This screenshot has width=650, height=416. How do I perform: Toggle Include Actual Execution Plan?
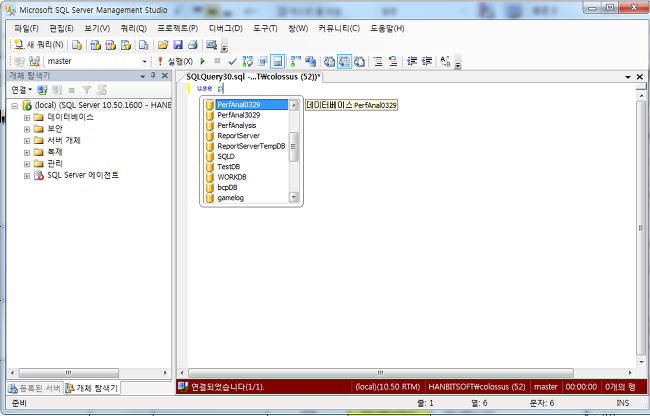point(296,61)
